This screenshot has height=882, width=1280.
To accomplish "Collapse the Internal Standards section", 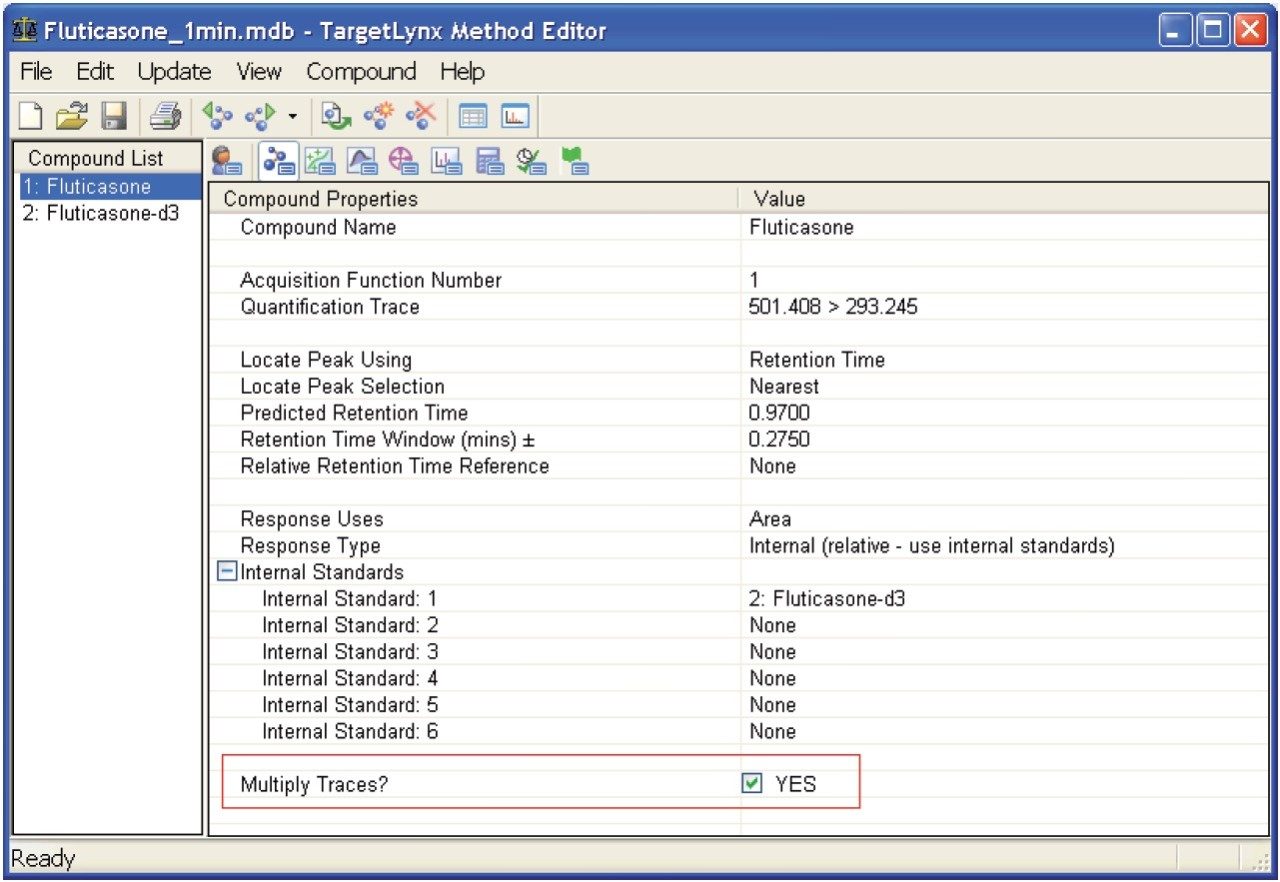I will [x=227, y=572].
